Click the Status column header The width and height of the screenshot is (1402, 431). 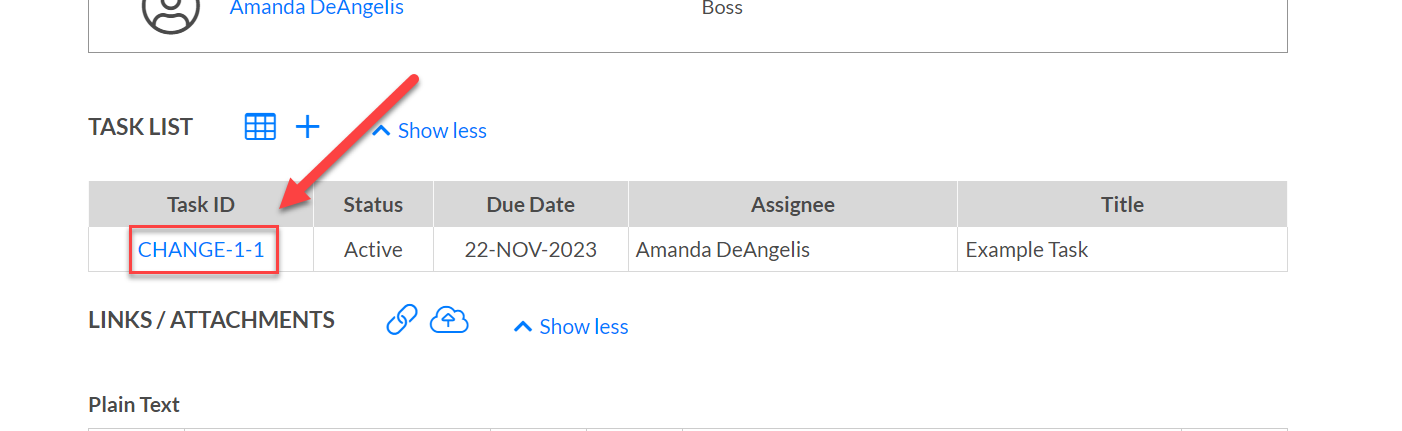[x=373, y=204]
